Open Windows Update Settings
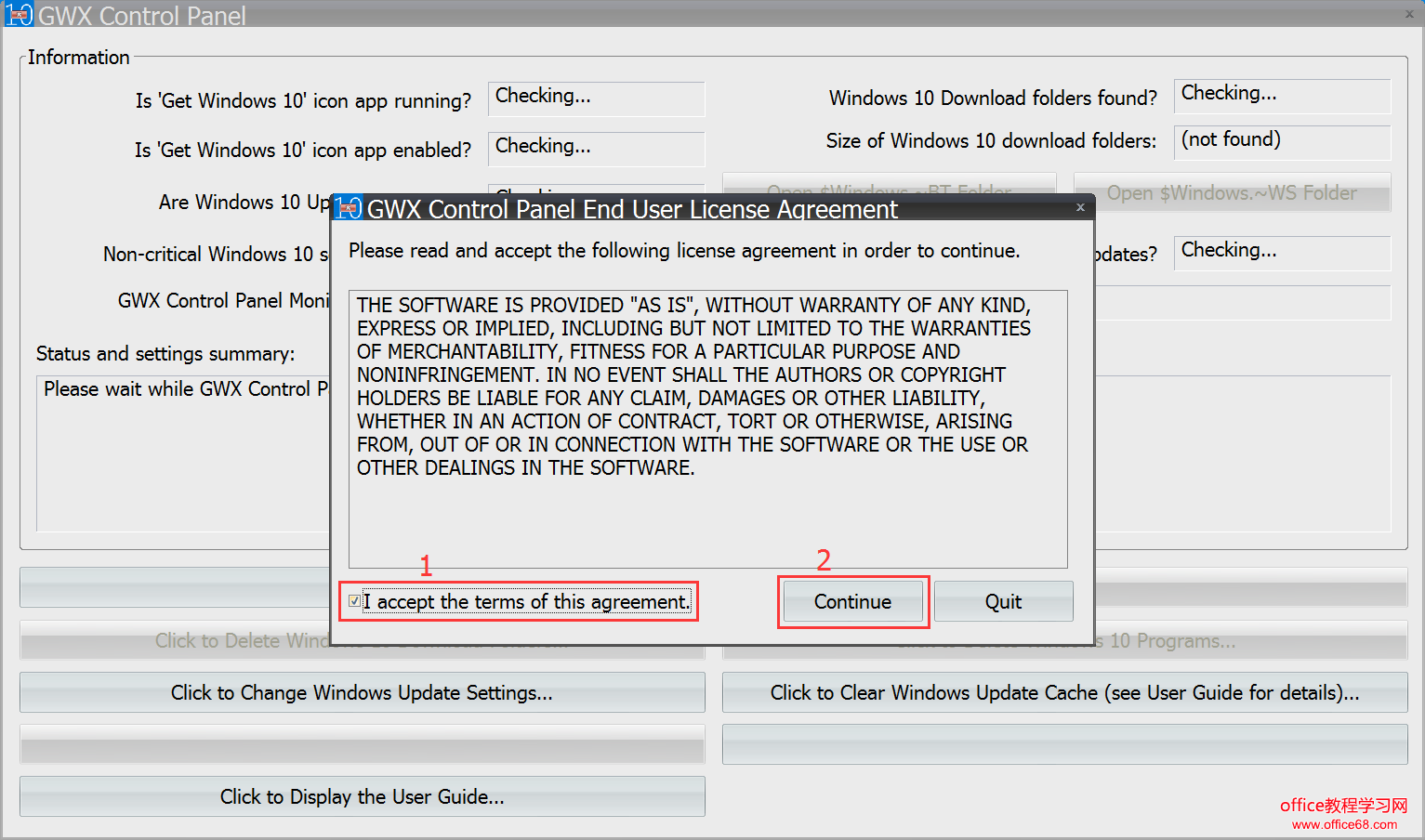 362,692
